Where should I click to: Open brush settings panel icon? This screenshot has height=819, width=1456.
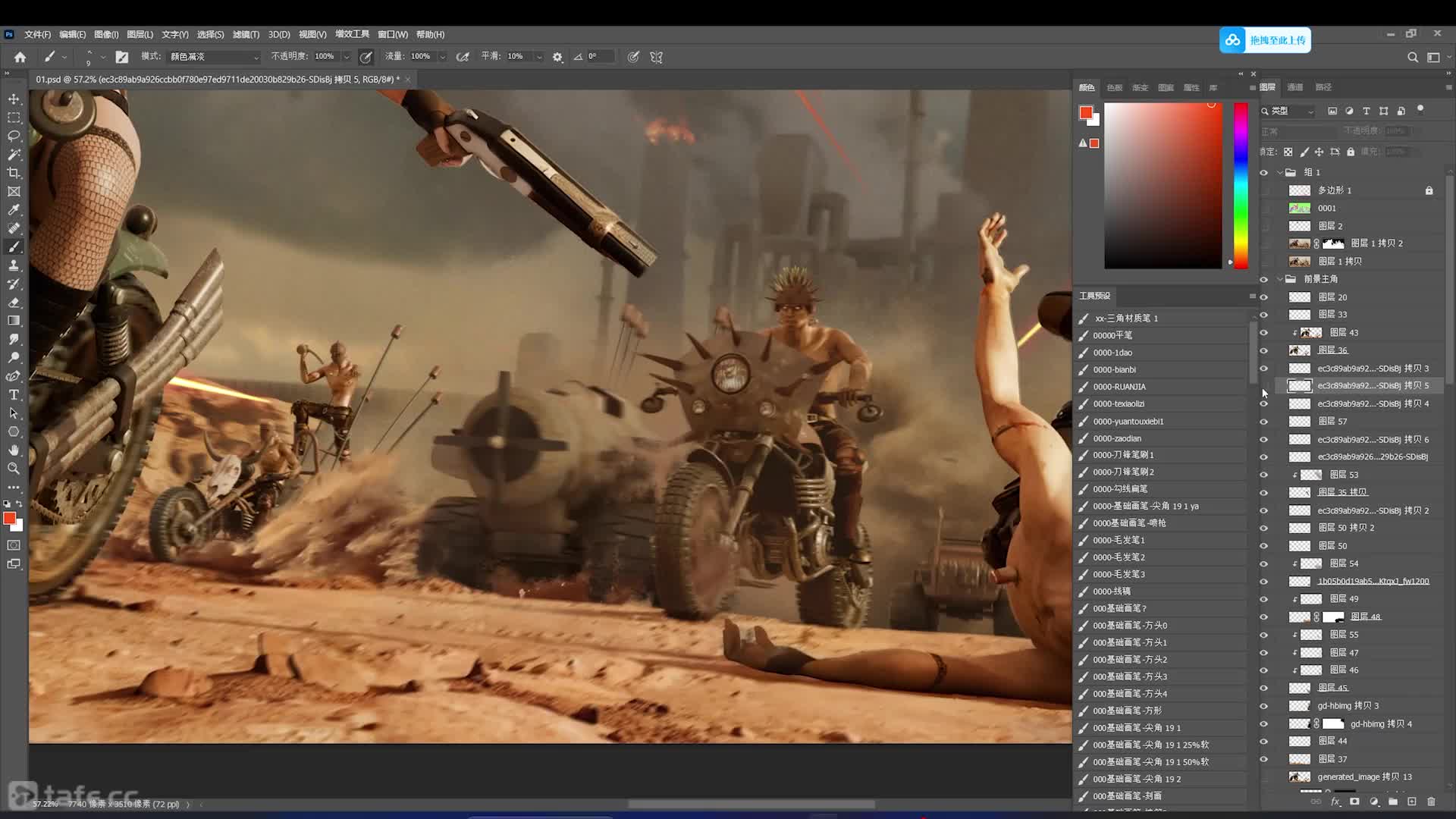click(x=121, y=57)
